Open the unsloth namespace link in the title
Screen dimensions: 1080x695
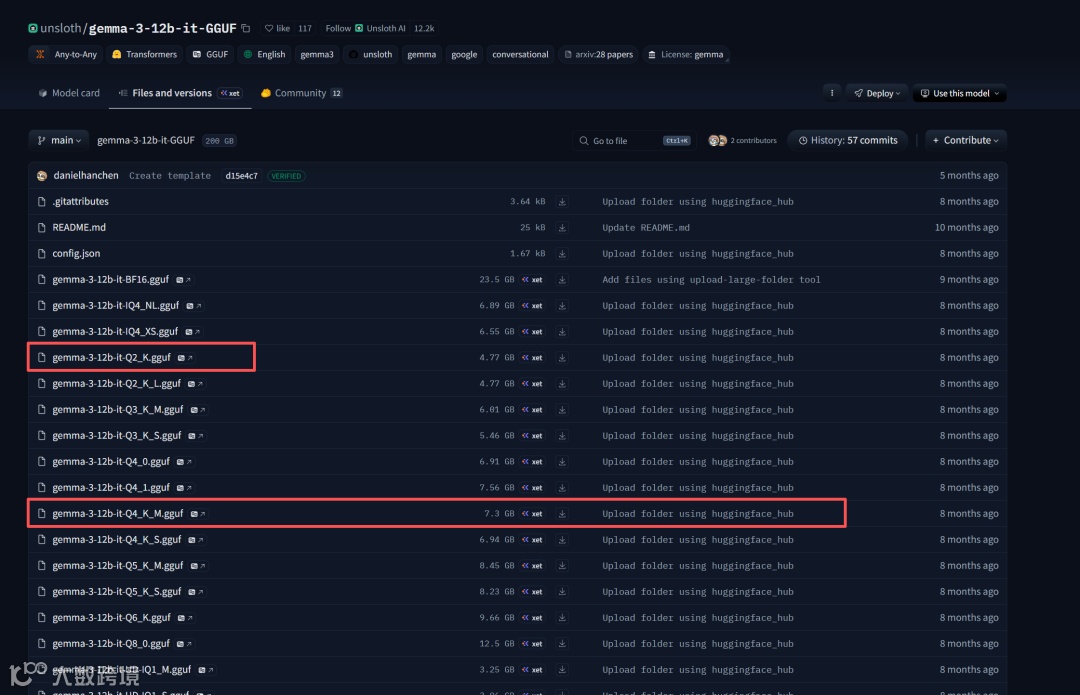click(x=61, y=28)
